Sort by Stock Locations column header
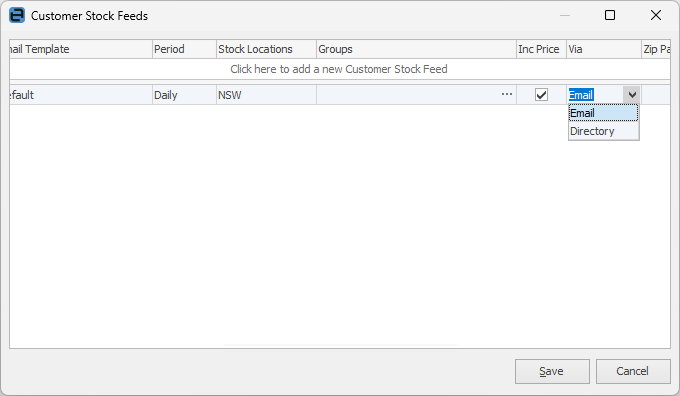This screenshot has width=680, height=396. [x=266, y=49]
